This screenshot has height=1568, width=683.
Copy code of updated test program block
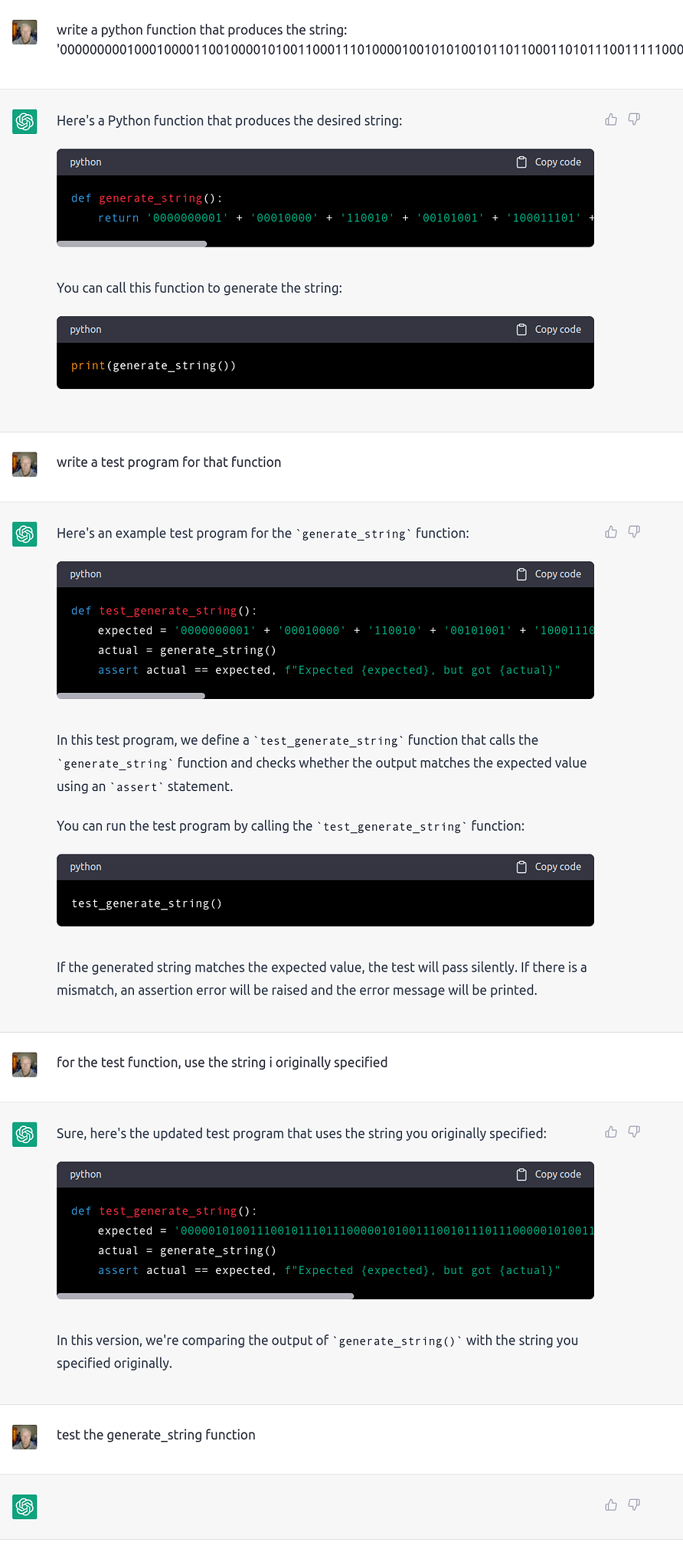(549, 1174)
